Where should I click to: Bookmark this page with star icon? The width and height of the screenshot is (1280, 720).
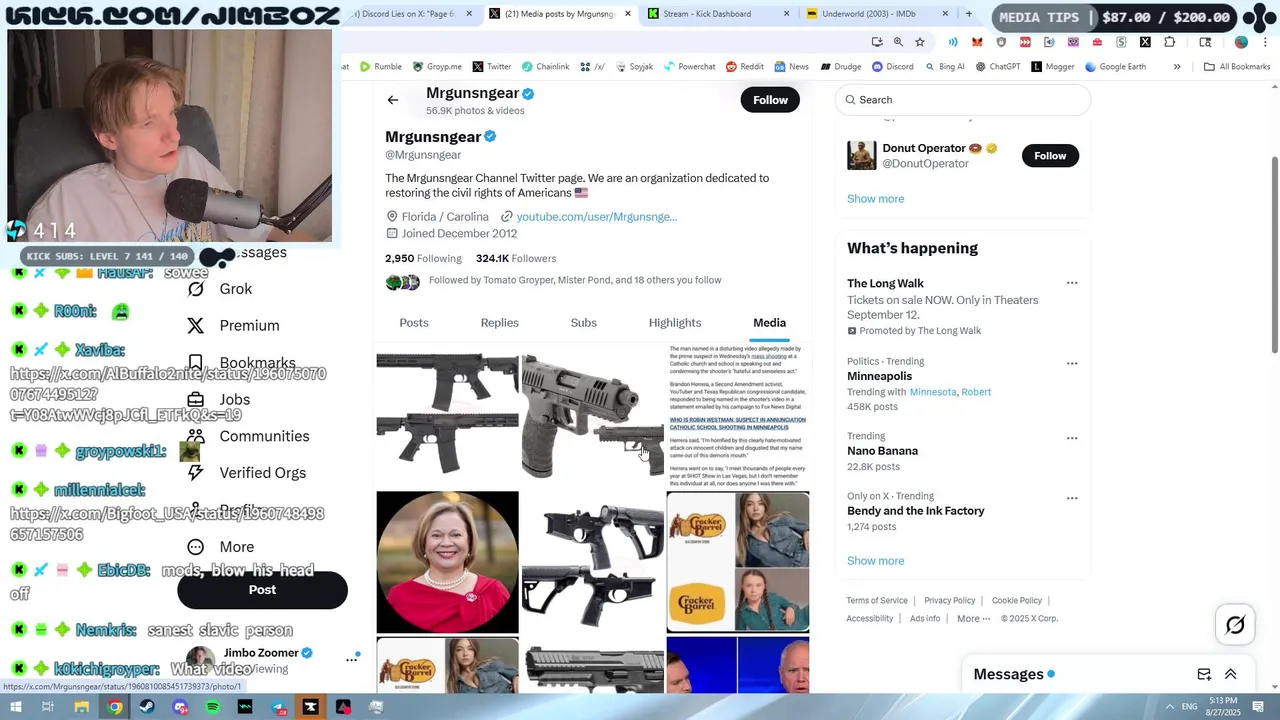(920, 42)
